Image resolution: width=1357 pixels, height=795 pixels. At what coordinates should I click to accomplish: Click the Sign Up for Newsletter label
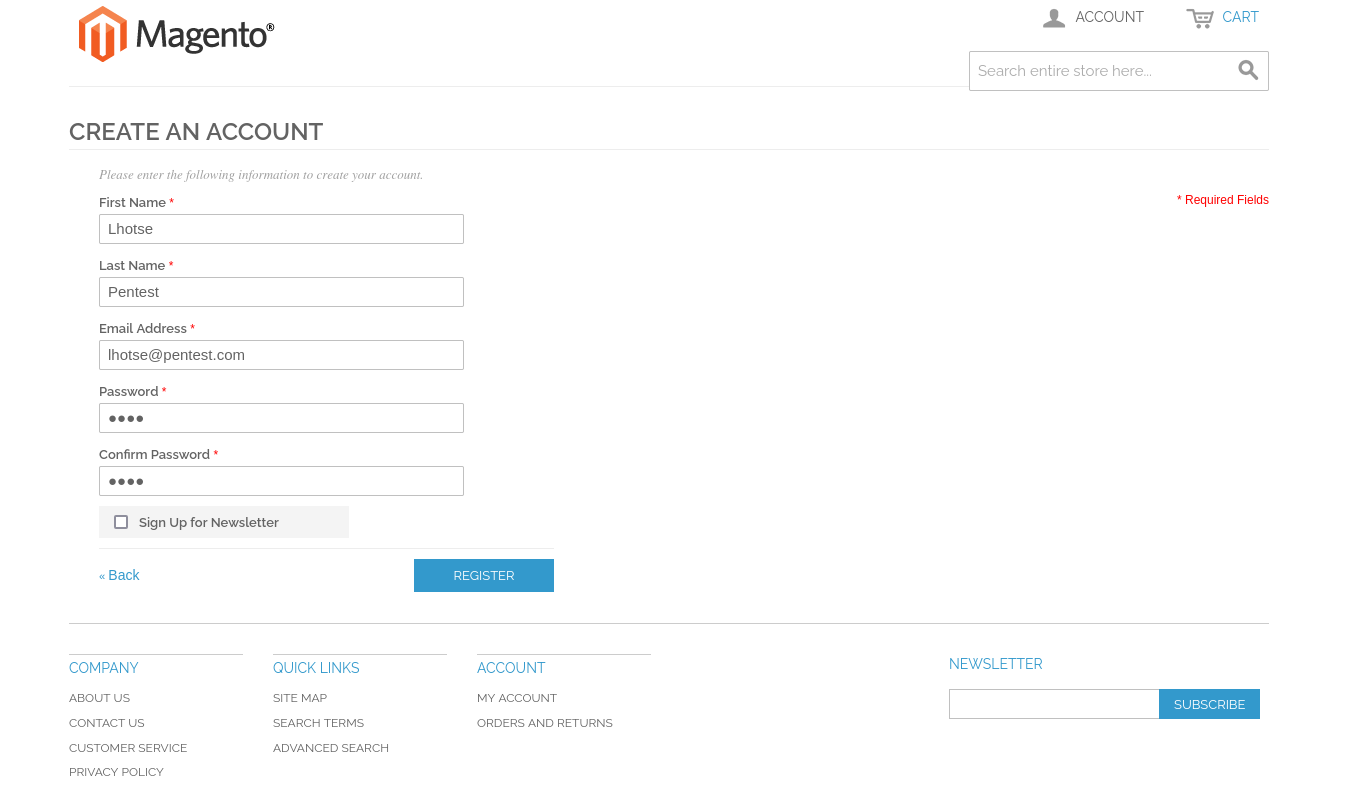coord(209,522)
